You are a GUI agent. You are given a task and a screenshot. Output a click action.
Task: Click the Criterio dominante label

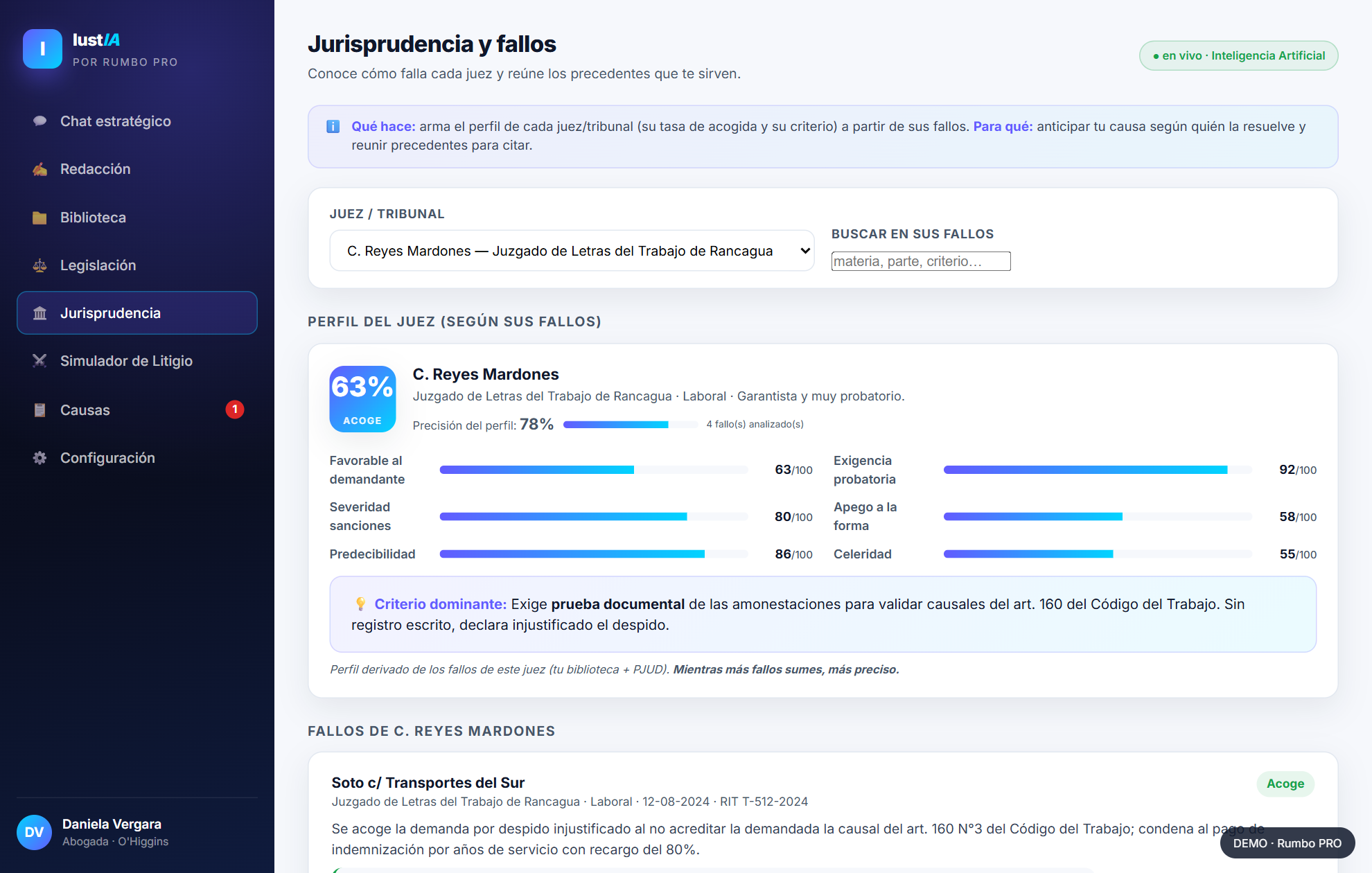441,604
